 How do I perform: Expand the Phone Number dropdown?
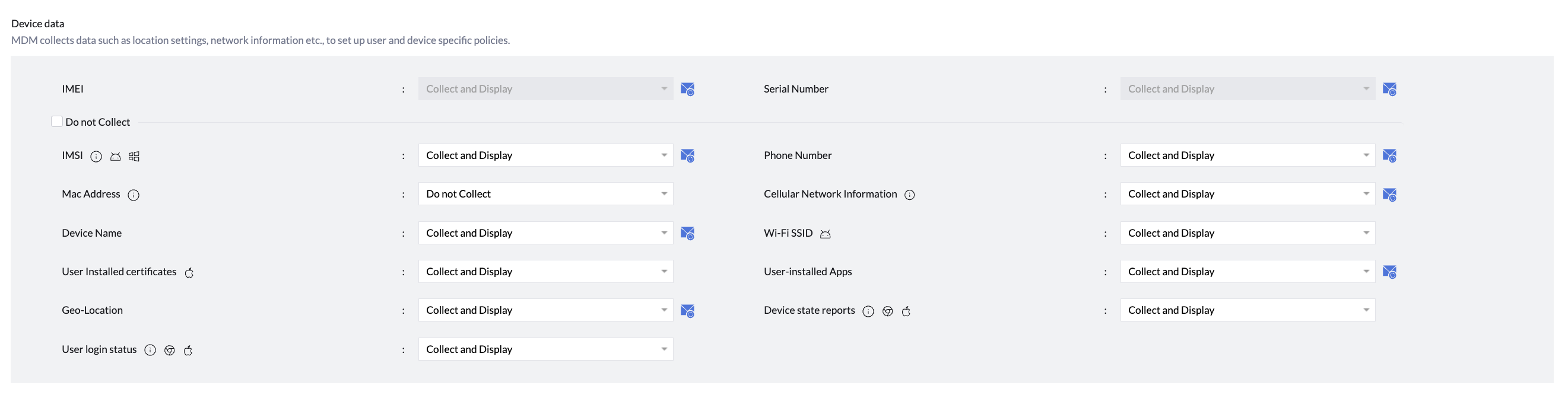pos(1247,155)
